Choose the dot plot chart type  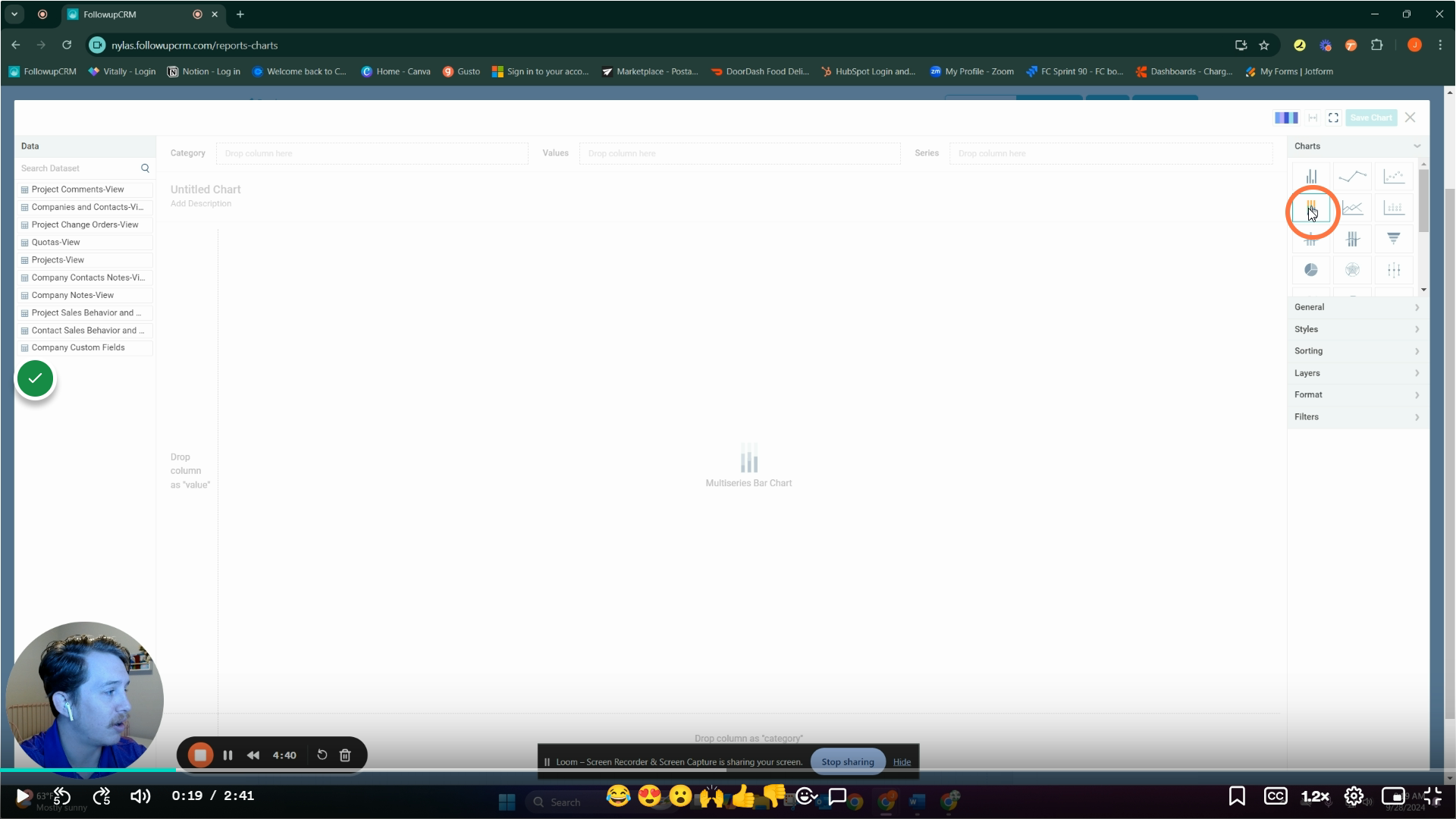[x=1394, y=208]
